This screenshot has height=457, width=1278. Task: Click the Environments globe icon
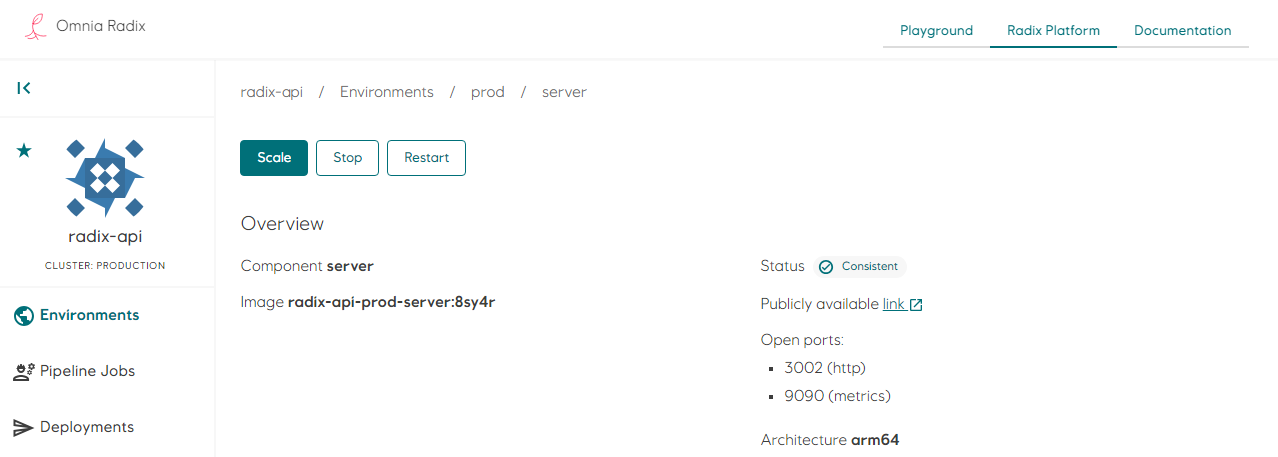pyautogui.click(x=24, y=316)
